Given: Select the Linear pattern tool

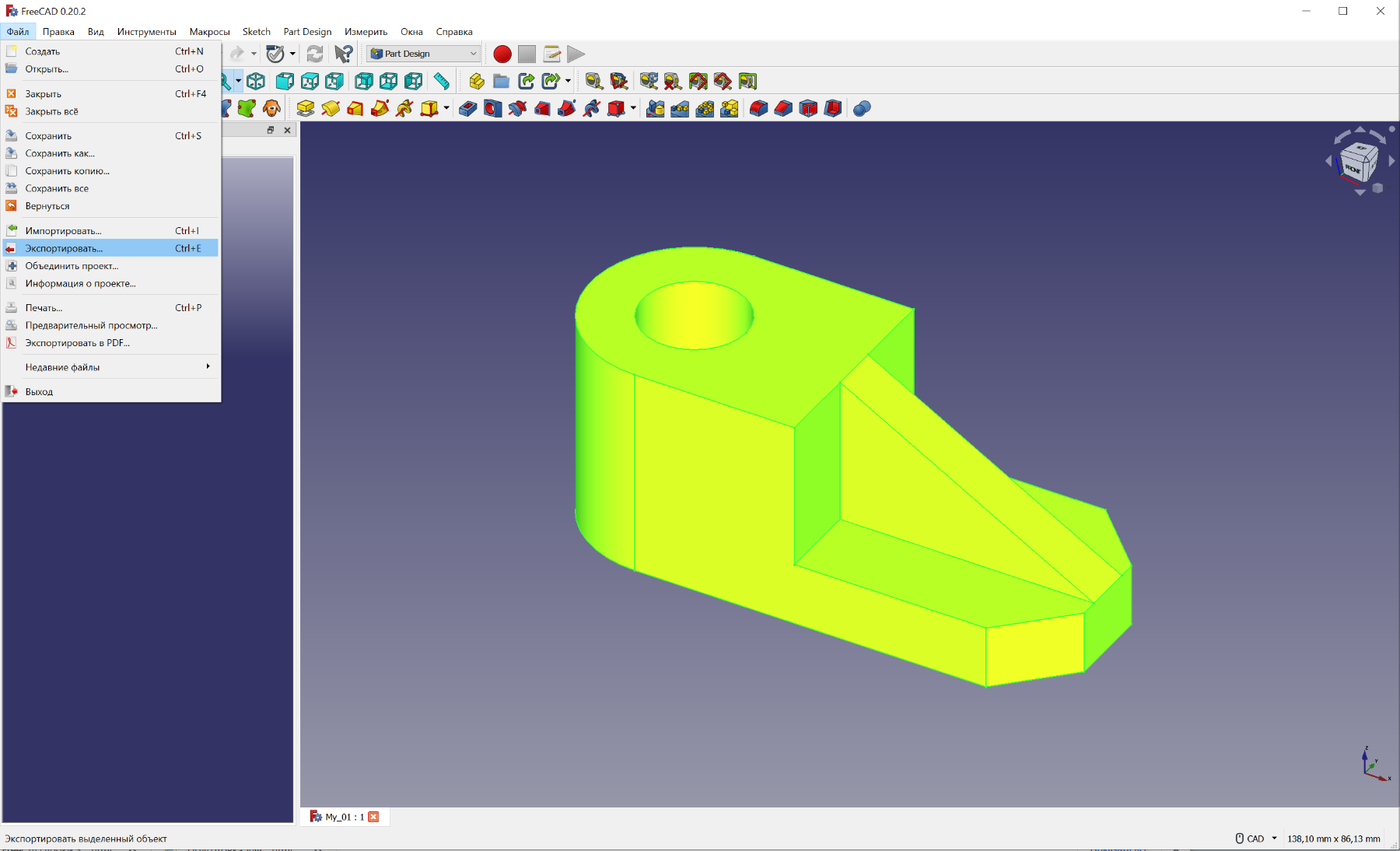Looking at the screenshot, I should pos(680,108).
